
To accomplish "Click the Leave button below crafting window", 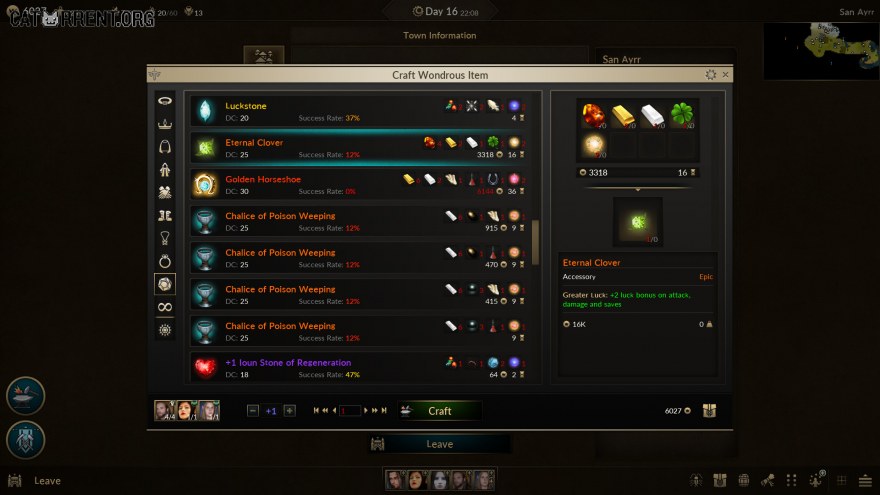I will click(x=439, y=444).
